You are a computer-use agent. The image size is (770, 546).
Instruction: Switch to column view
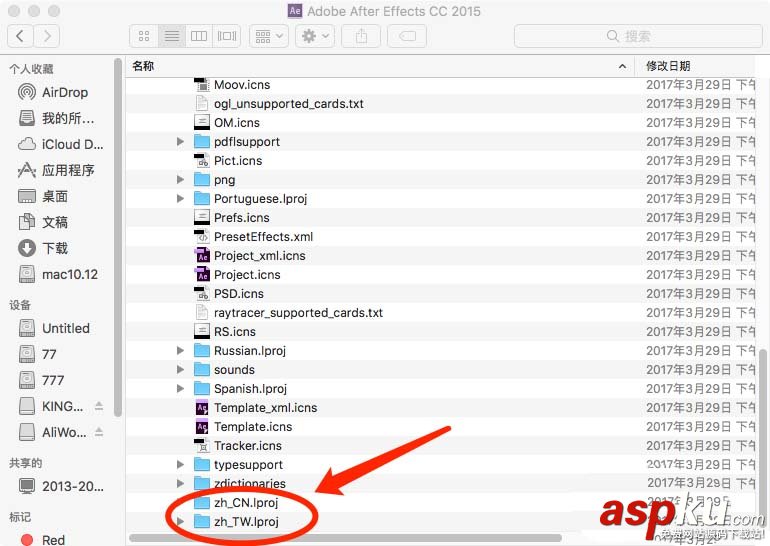coord(199,36)
